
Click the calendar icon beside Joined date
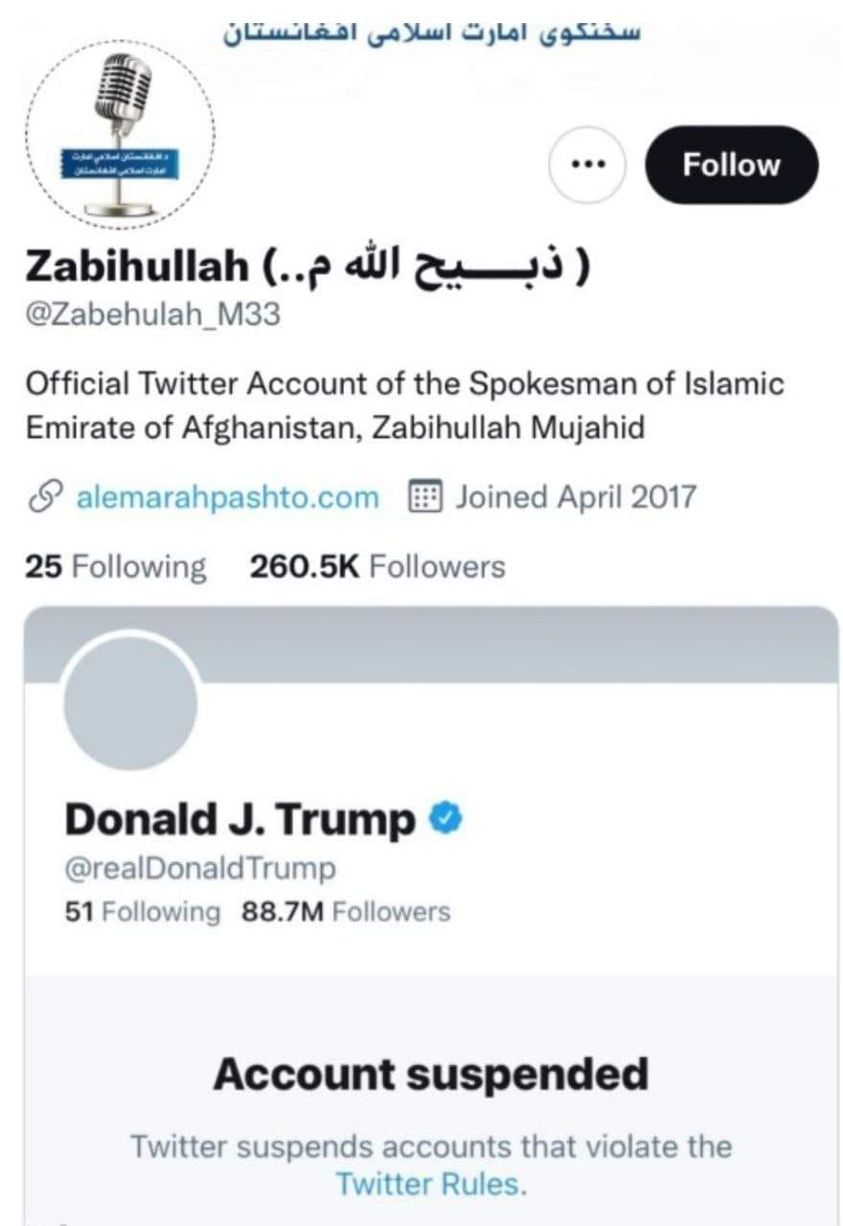pyautogui.click(x=427, y=497)
